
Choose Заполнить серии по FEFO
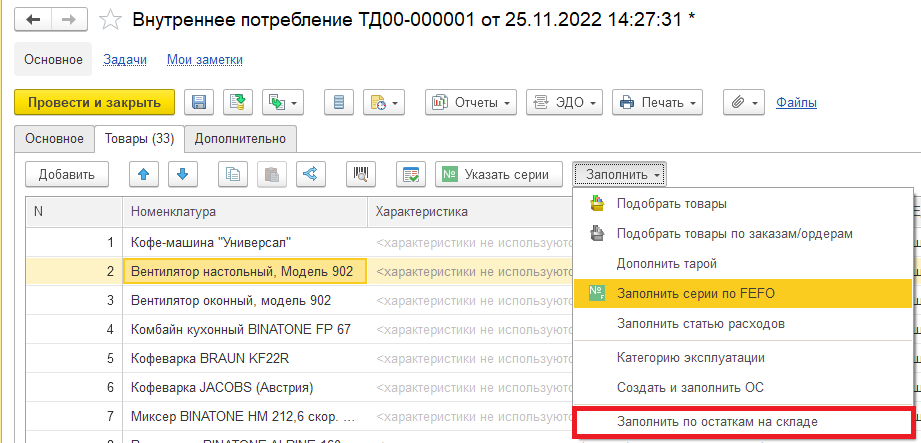tap(742, 293)
